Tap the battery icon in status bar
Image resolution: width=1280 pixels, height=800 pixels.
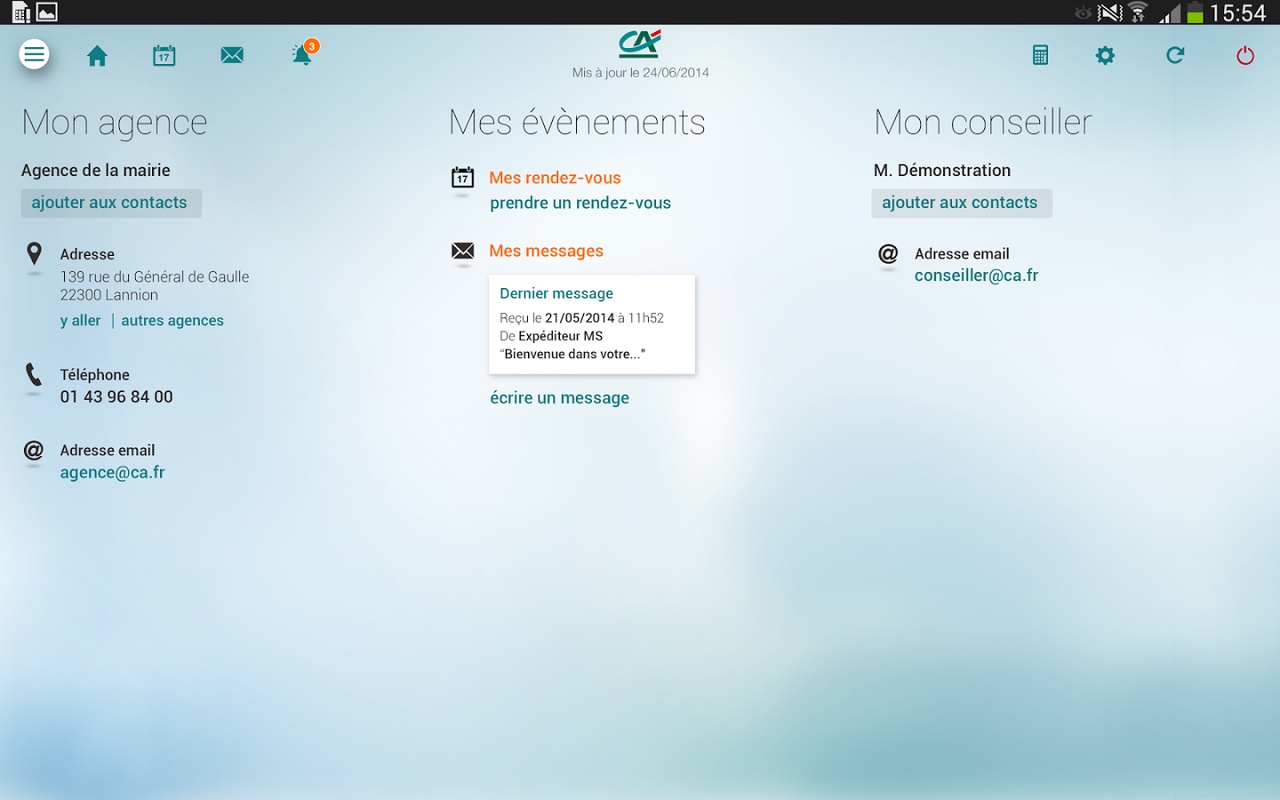point(1195,13)
